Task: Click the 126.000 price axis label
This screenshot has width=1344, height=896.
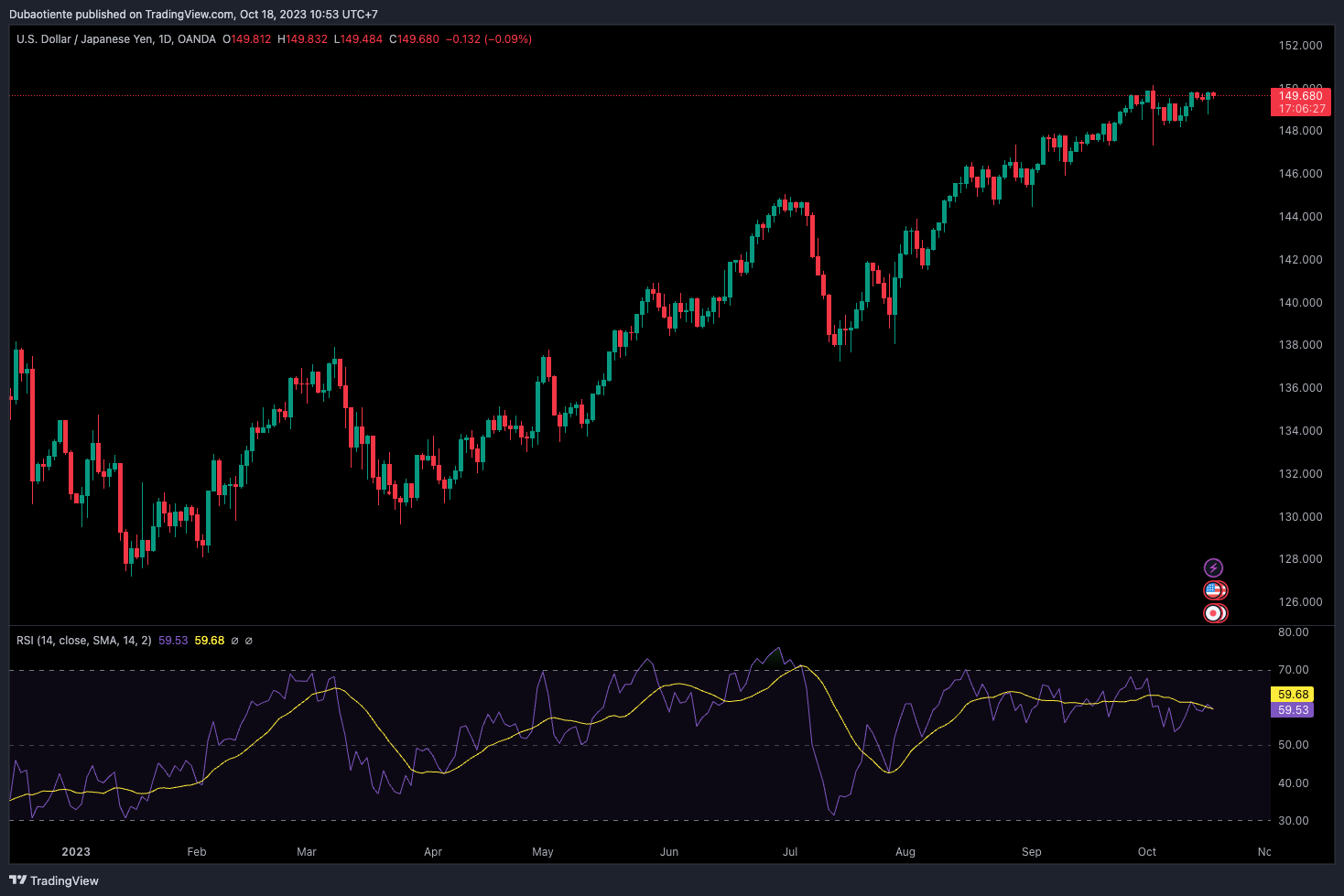Action: (1300, 602)
